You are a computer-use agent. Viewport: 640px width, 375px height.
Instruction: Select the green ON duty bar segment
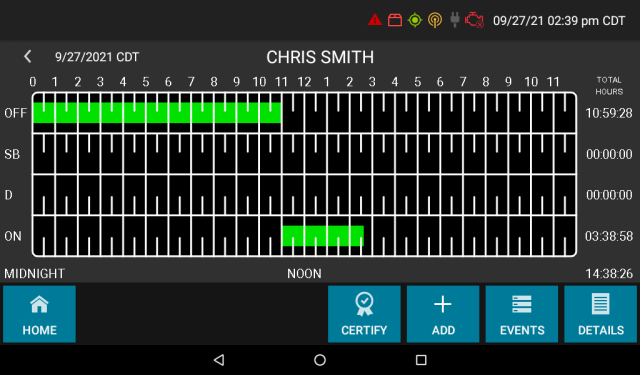[x=323, y=236]
